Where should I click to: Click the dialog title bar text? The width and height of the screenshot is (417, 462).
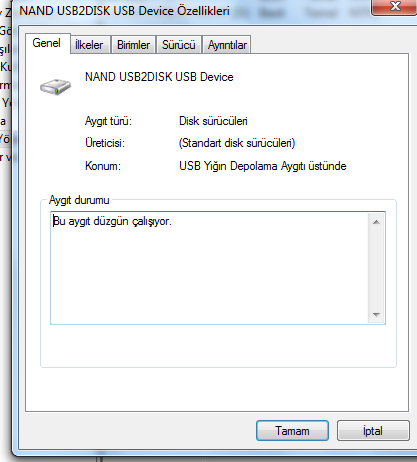[124, 11]
